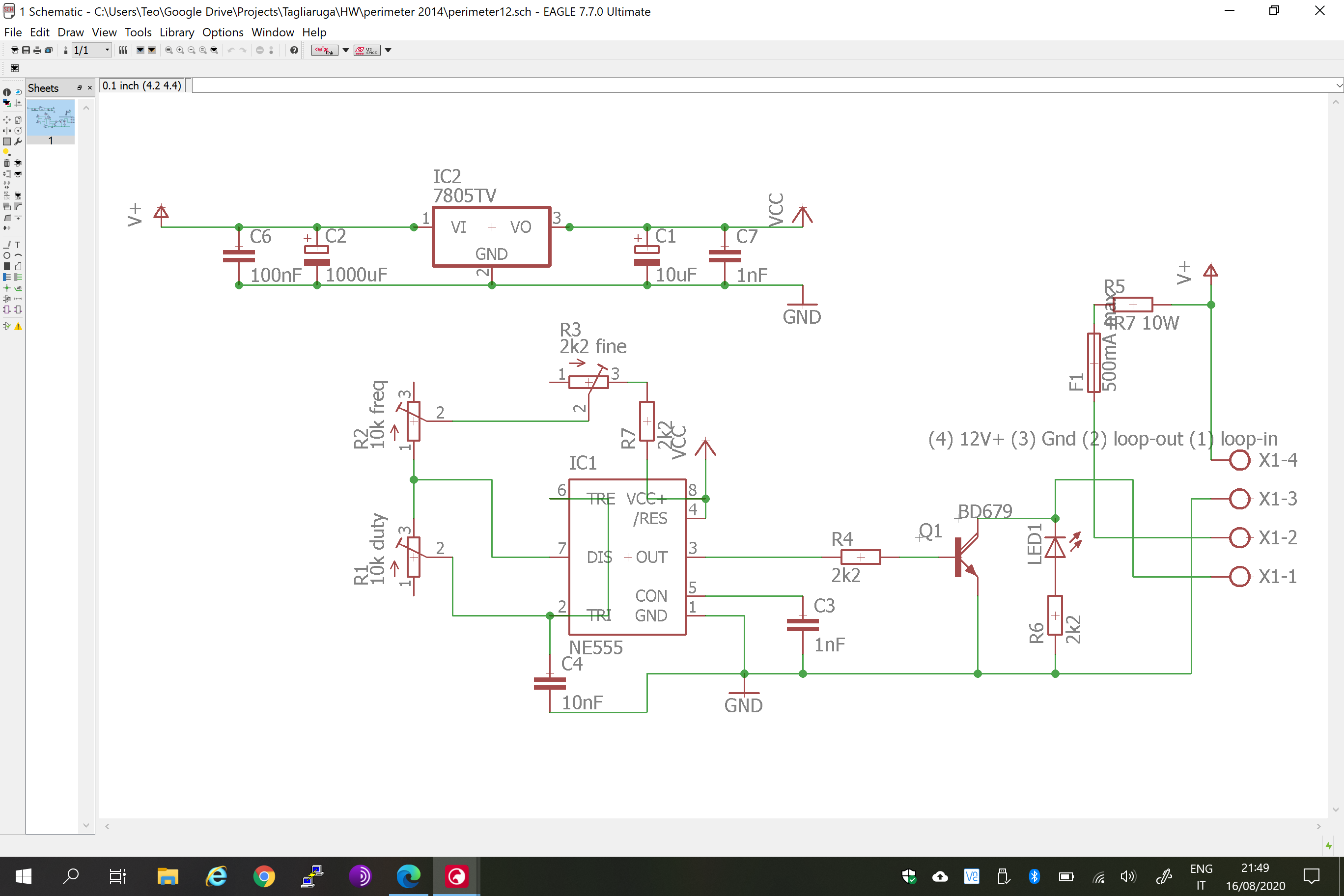The width and height of the screenshot is (1344, 896).
Task: Run the ERC warning triangle check
Action: click(x=18, y=326)
